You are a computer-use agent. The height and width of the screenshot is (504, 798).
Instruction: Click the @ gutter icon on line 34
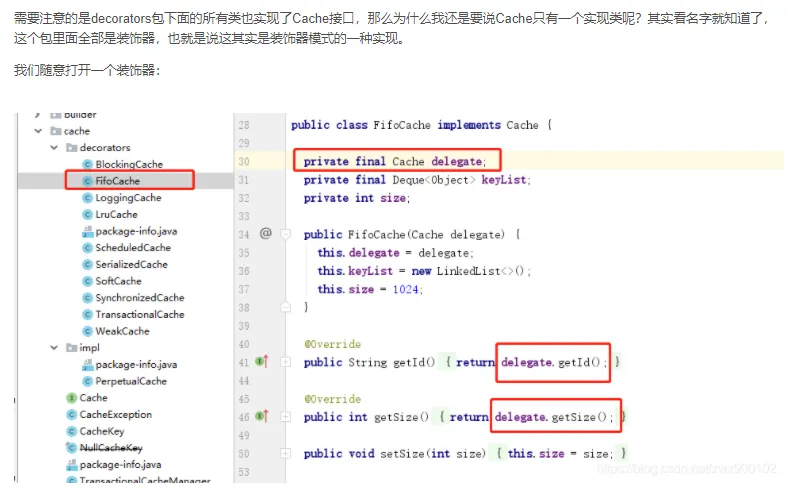(x=266, y=233)
